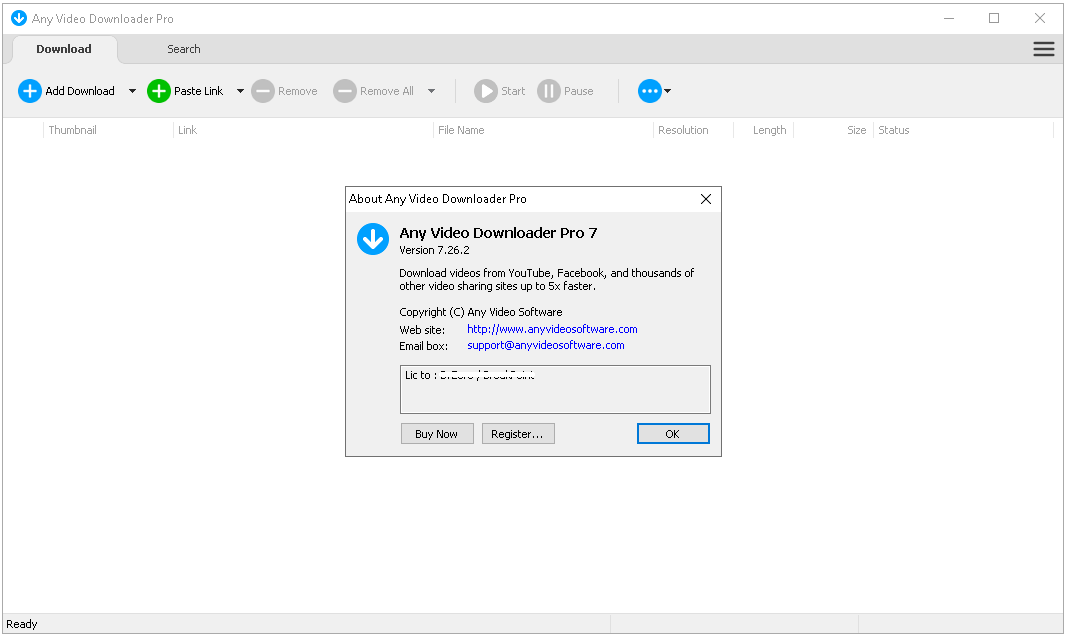The width and height of the screenshot is (1065, 635).
Task: Click the Ready status bar text
Action: coord(22,624)
